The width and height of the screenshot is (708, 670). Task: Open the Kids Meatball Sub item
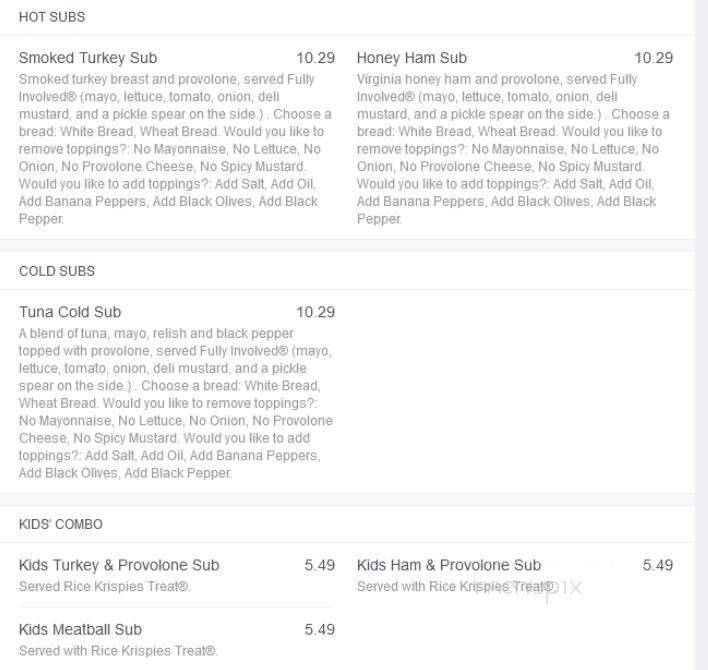(x=80, y=630)
